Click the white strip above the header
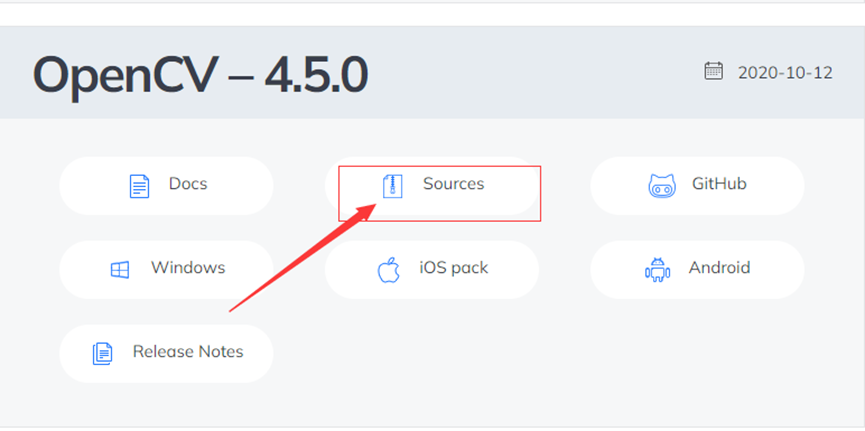 coord(432,15)
